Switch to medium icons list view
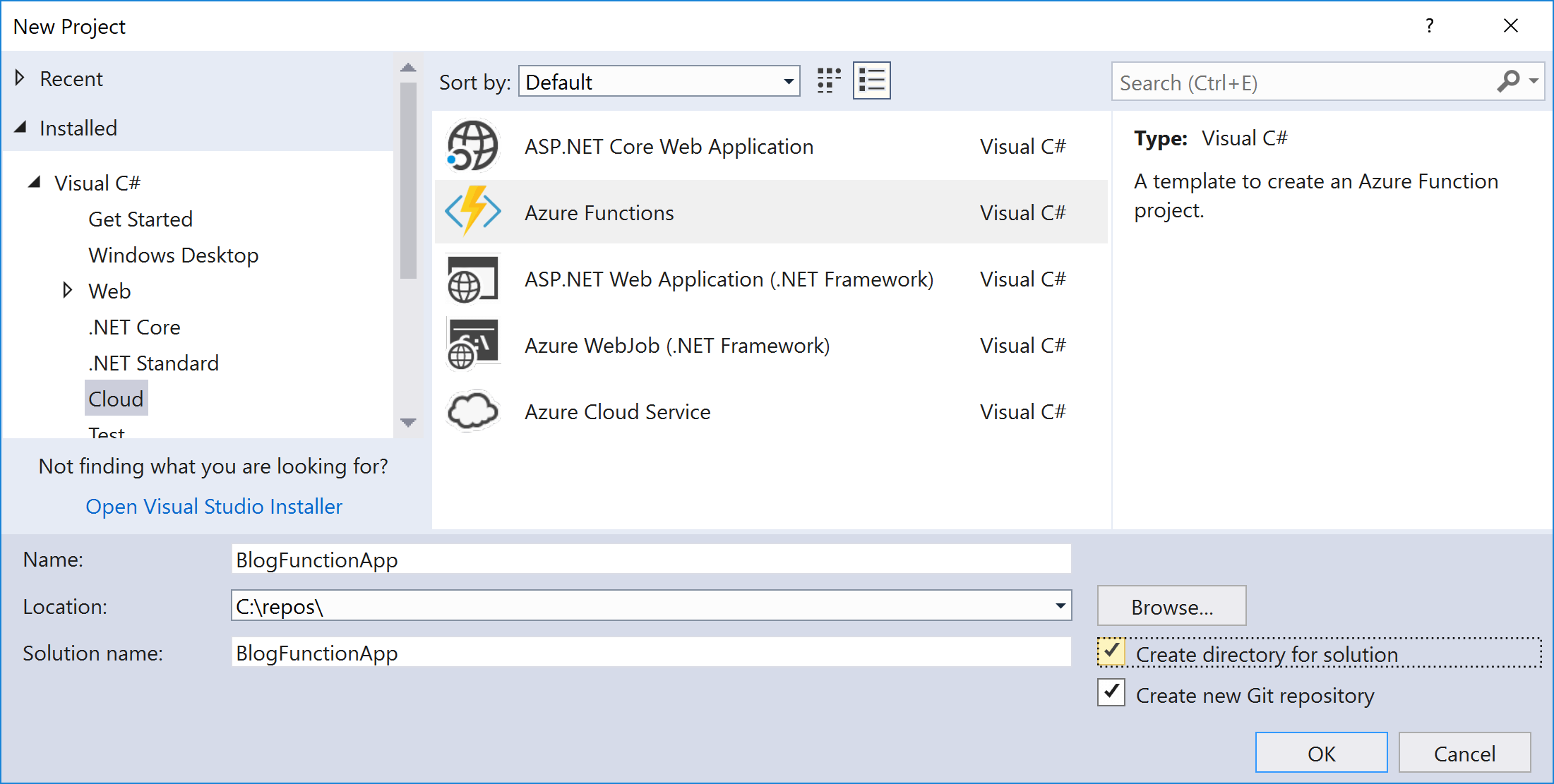The width and height of the screenshot is (1554, 784). pos(871,81)
